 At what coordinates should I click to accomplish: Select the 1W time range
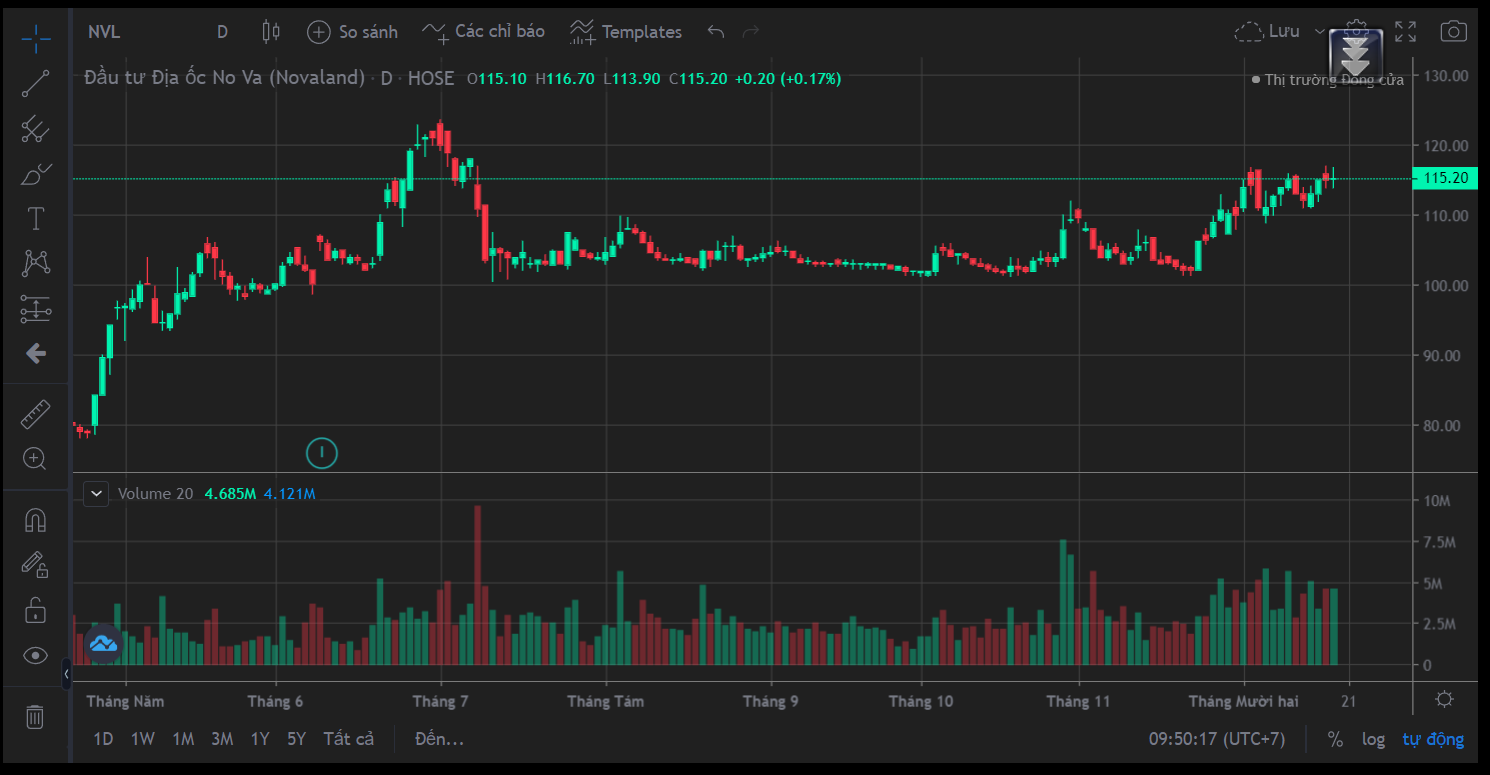[x=143, y=739]
